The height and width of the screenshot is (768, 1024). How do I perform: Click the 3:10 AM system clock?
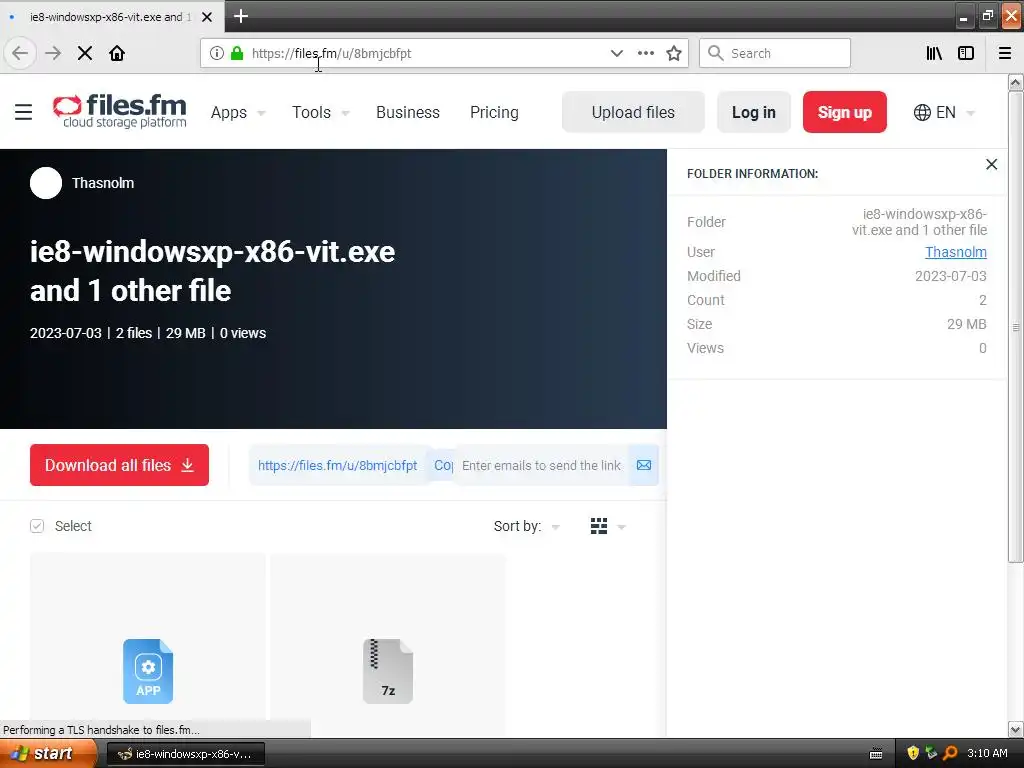coord(987,753)
